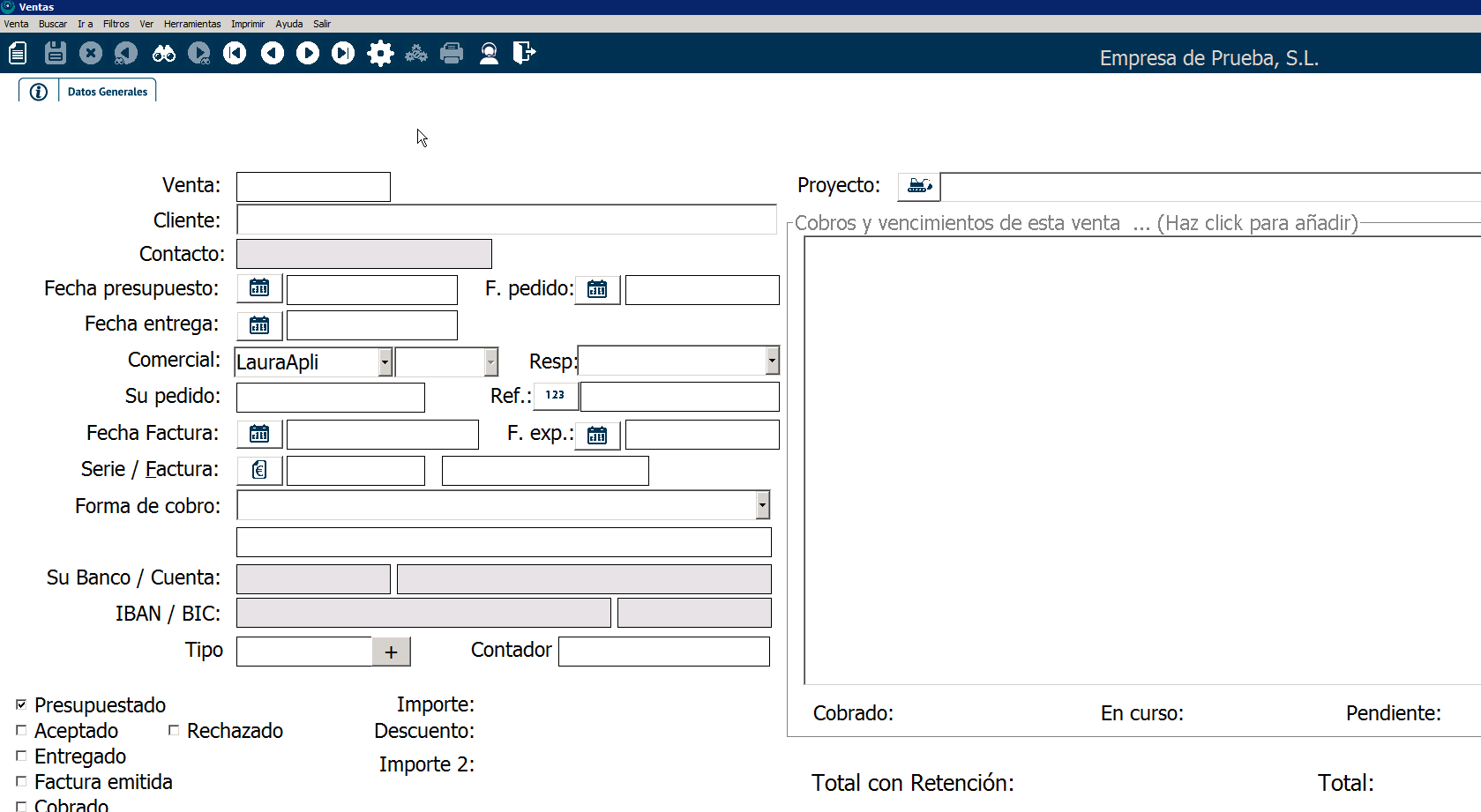Select the Datos Generales tab
This screenshot has width=1481, height=812.
[108, 92]
